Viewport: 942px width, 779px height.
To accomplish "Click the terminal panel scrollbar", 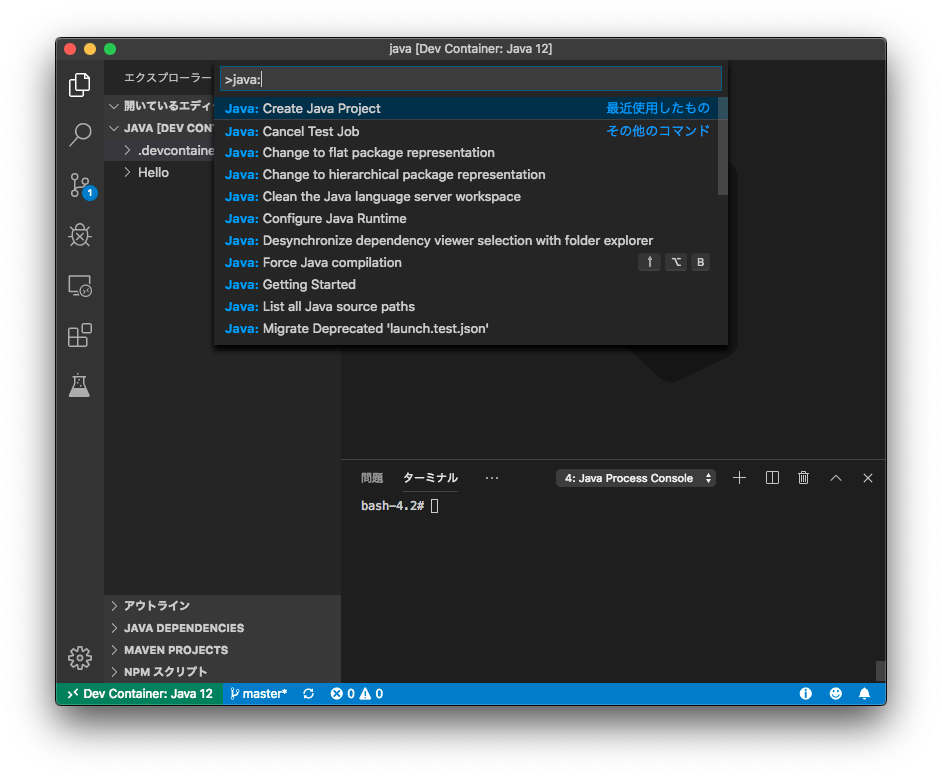I will (x=880, y=670).
